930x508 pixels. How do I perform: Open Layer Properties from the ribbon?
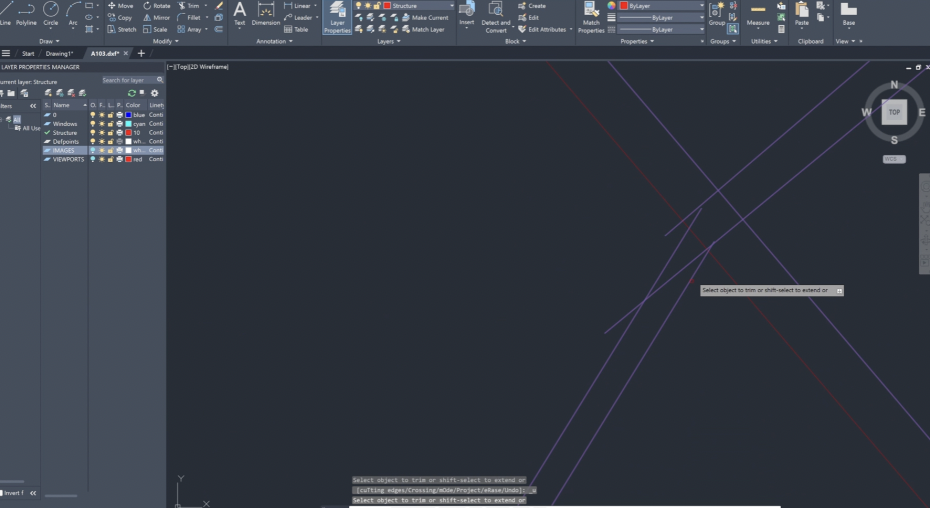coord(337,17)
